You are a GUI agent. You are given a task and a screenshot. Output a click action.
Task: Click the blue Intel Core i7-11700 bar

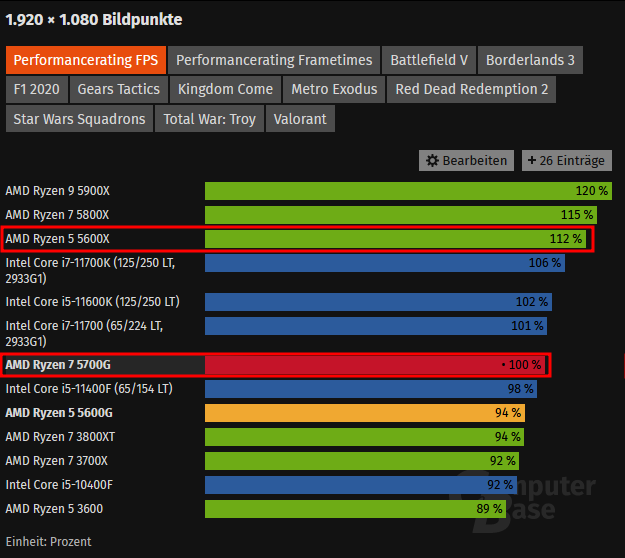pos(376,326)
